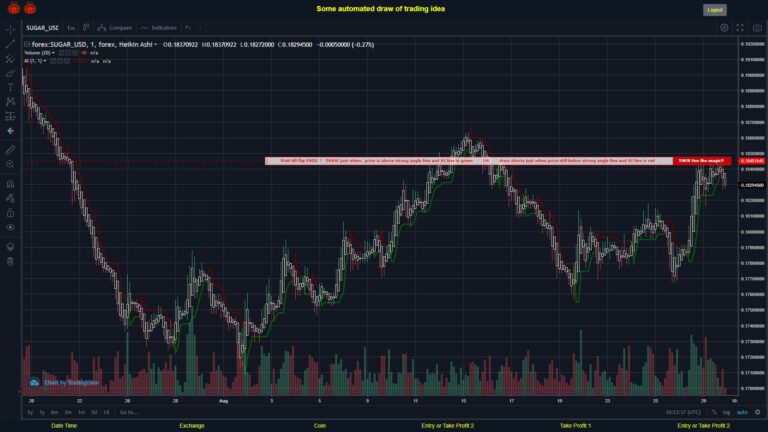Enter fullscreen mode for the chart
The image size is (768, 432).
(740, 28)
